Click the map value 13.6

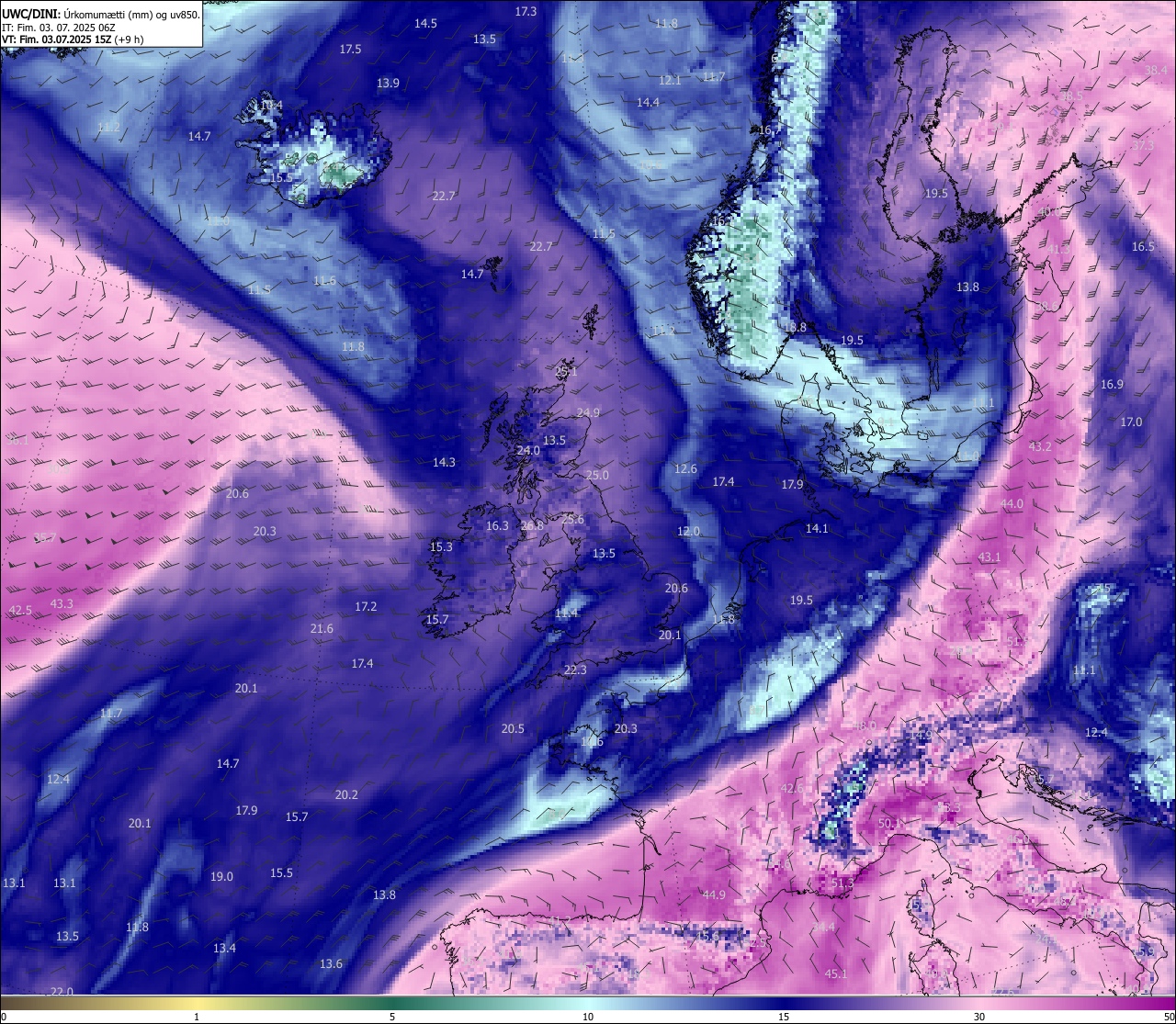coord(331,963)
